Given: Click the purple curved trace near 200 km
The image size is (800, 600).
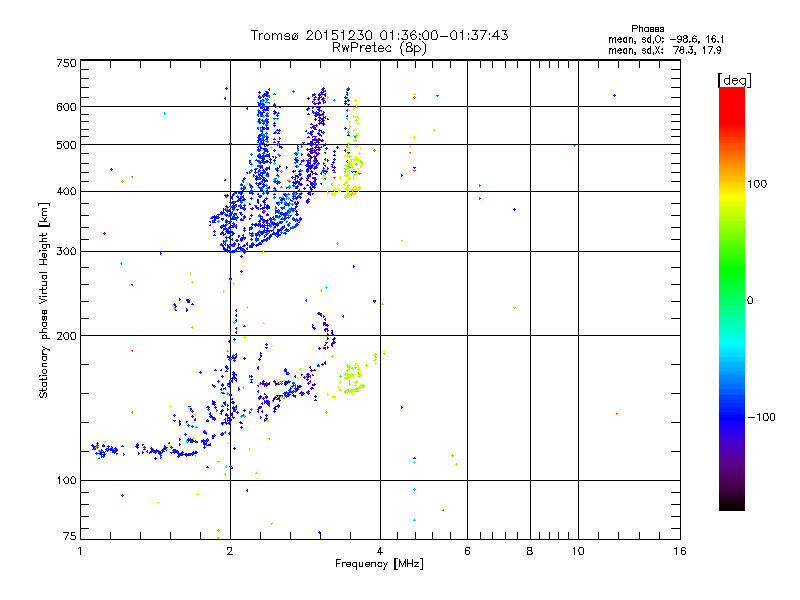Looking at the screenshot, I should click(x=326, y=332).
